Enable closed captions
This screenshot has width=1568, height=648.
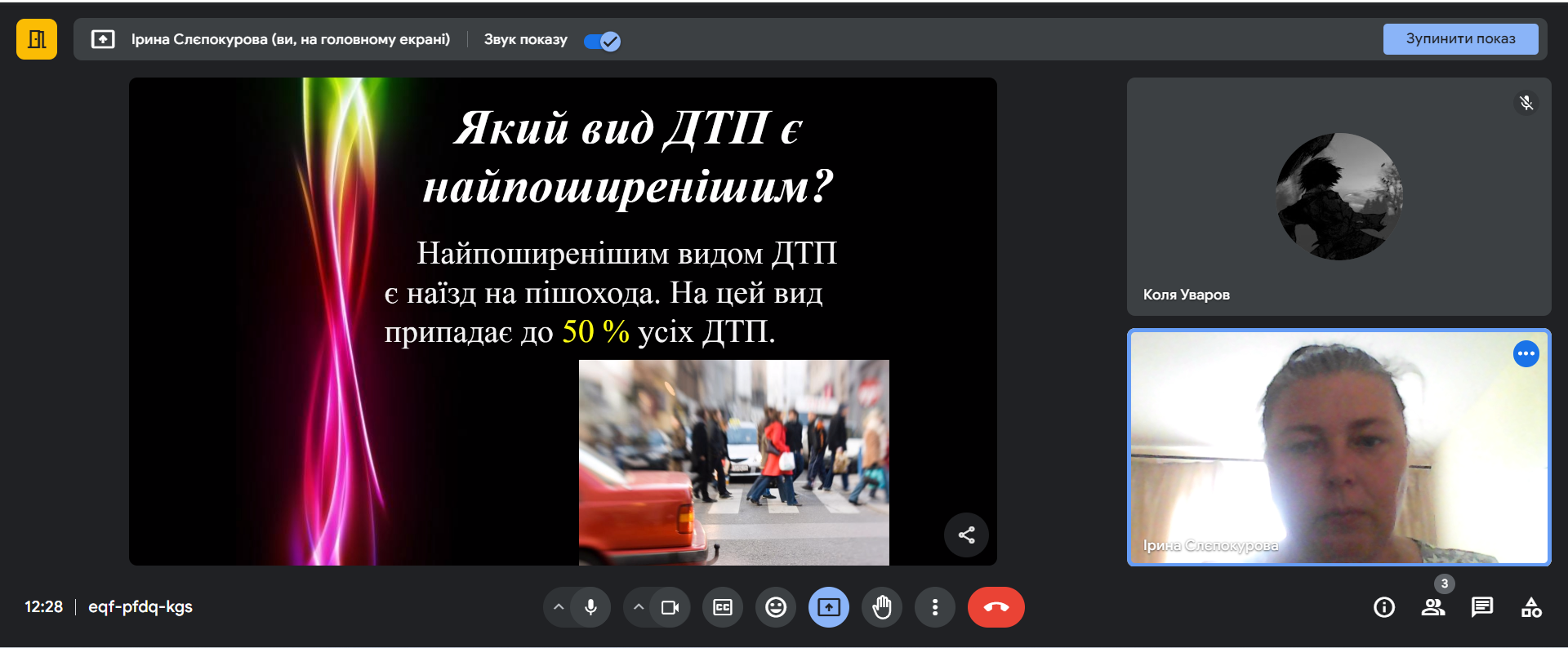click(x=723, y=607)
